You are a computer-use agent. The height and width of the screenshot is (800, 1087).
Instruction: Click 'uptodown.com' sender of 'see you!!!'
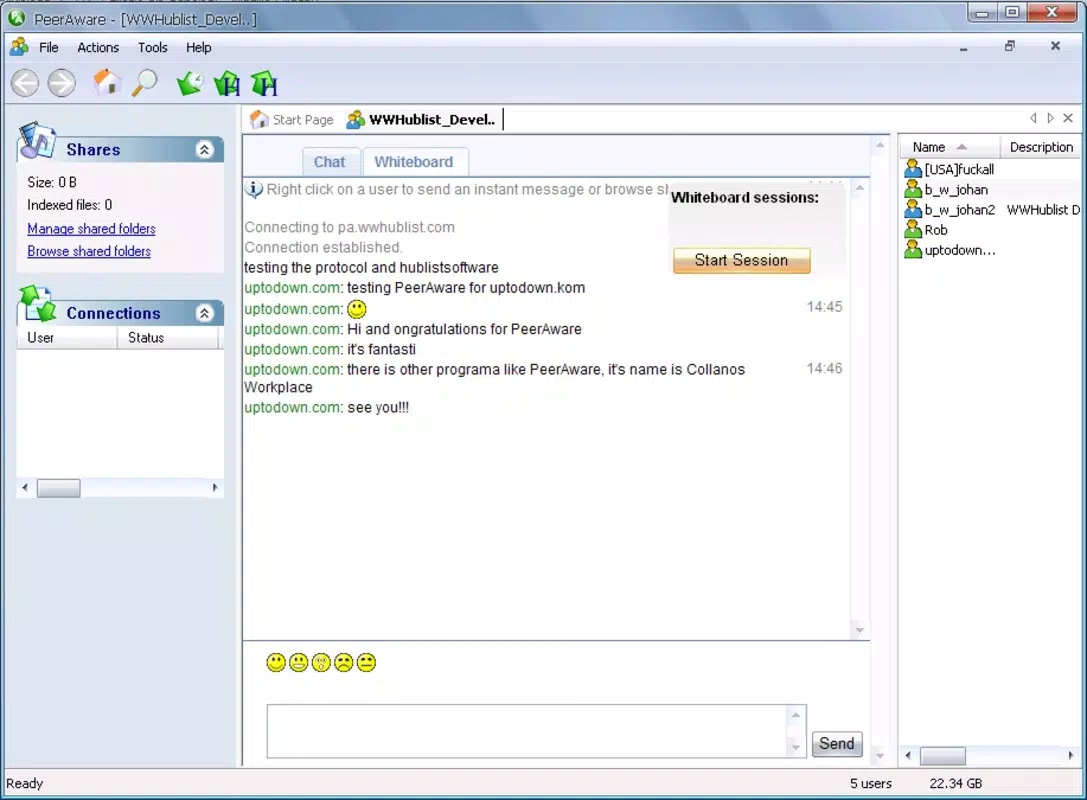pos(293,408)
